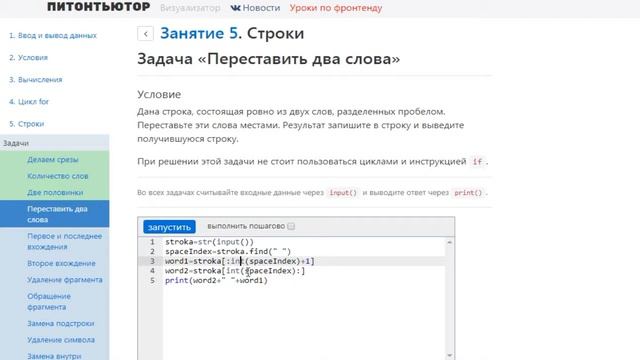
Task: Open task Делаем срезы
Action: click(x=53, y=160)
